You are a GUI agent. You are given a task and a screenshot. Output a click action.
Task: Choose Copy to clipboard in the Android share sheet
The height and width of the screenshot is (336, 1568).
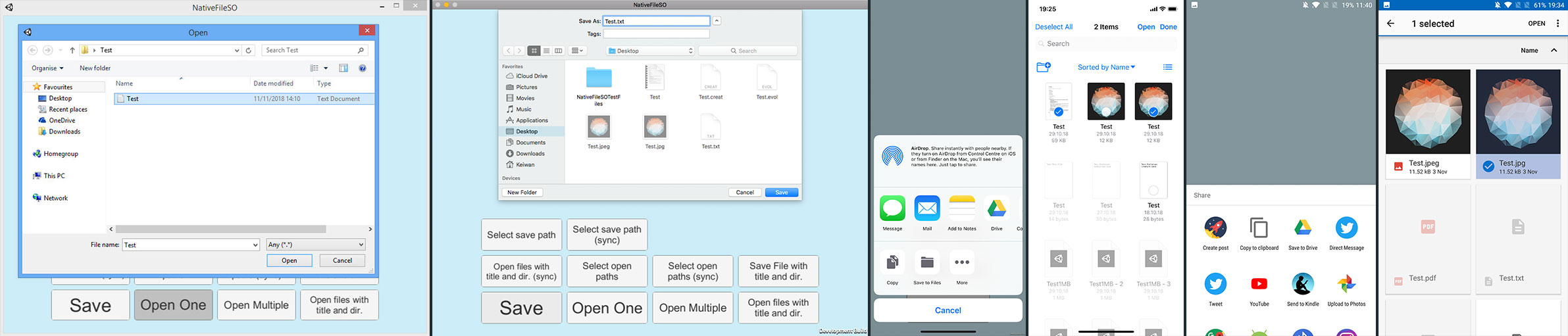(1259, 228)
